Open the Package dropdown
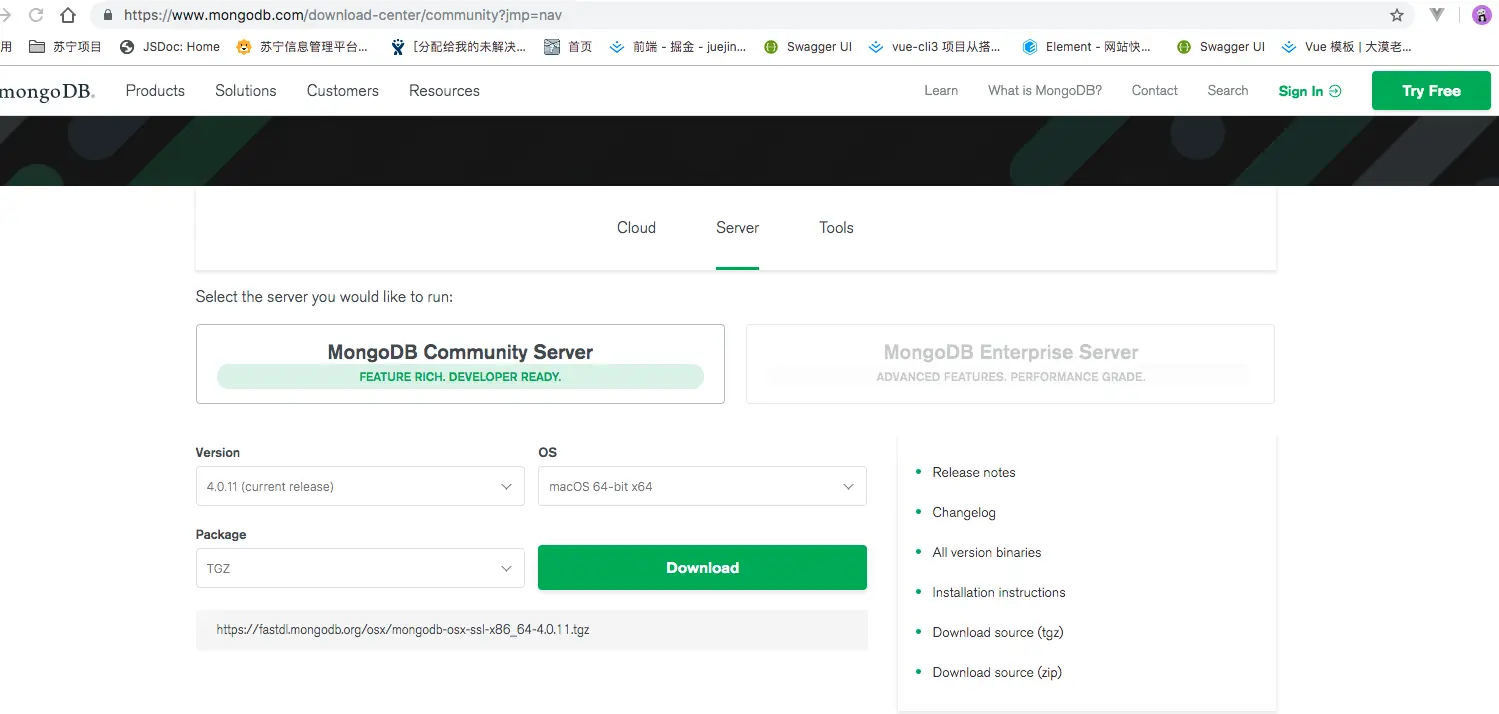 click(x=360, y=568)
